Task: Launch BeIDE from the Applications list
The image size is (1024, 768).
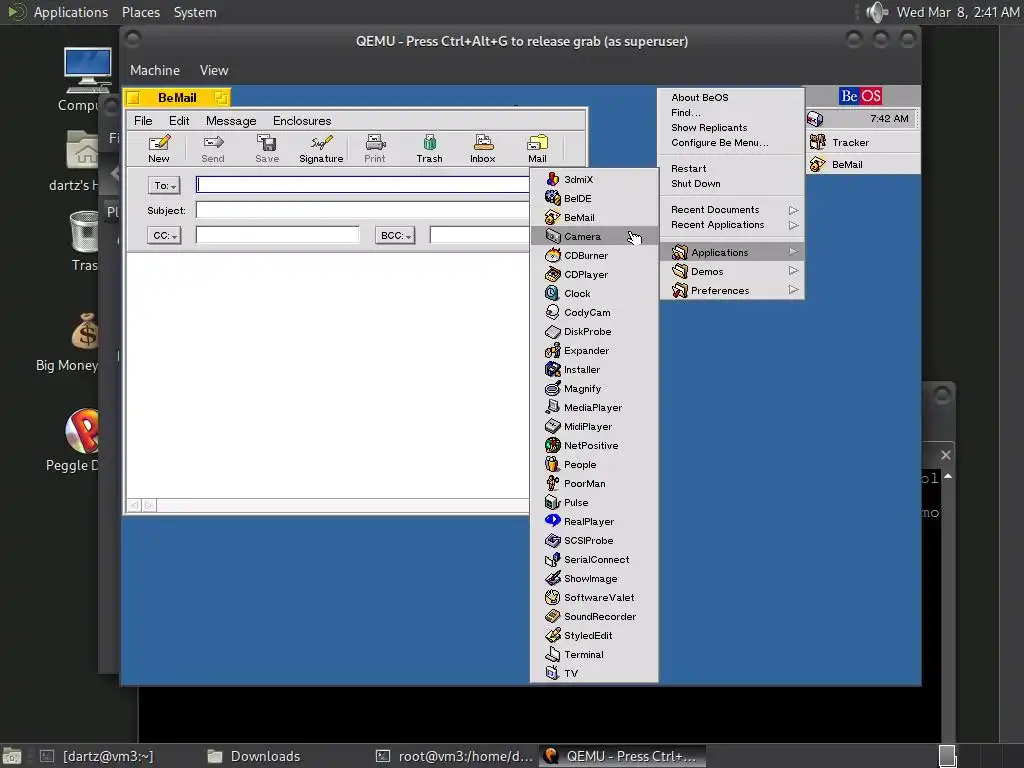Action: [x=594, y=198]
